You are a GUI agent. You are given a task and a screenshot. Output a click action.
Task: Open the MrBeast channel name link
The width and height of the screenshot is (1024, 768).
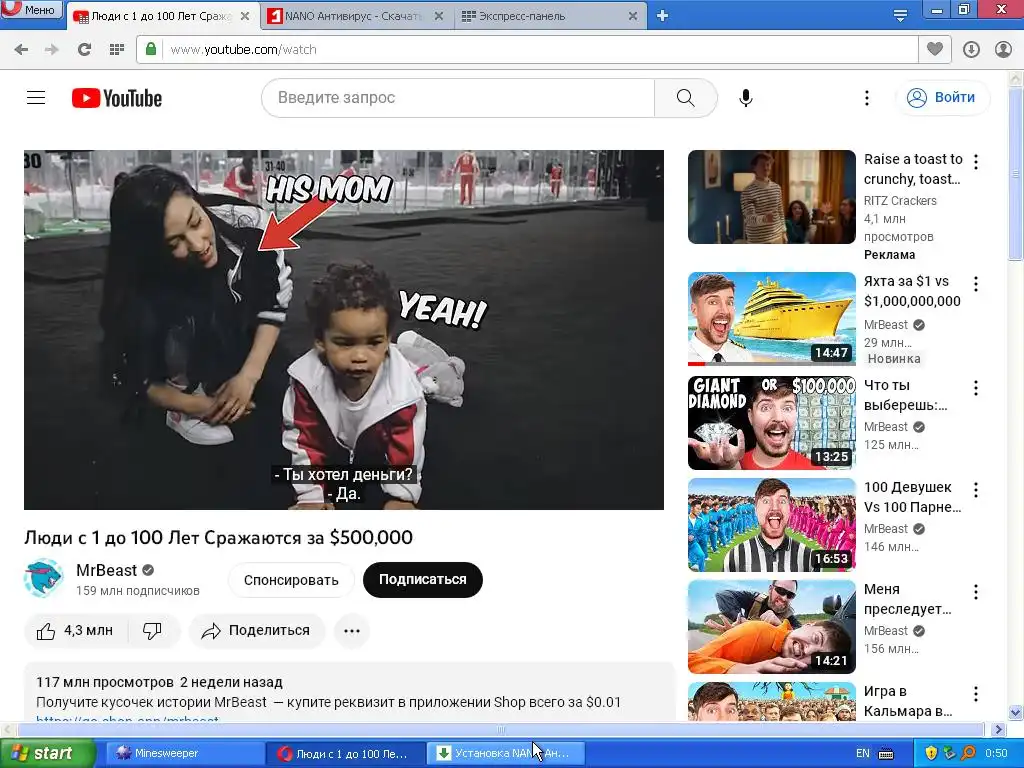(x=106, y=570)
